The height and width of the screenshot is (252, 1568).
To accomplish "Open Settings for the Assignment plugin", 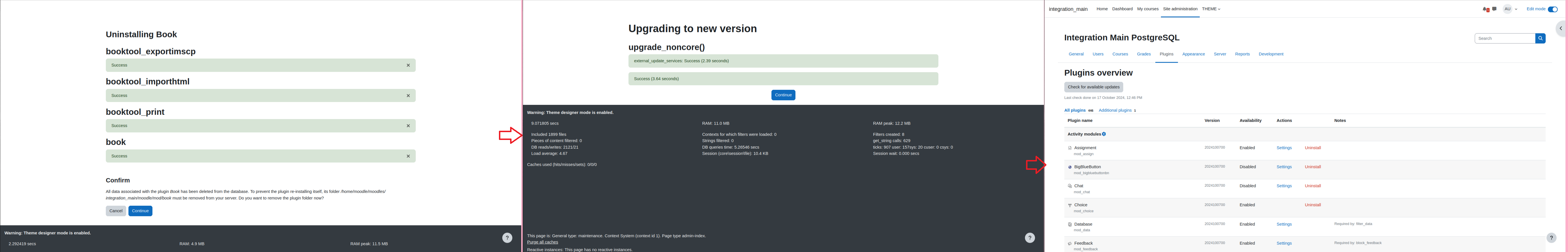I will [1284, 148].
